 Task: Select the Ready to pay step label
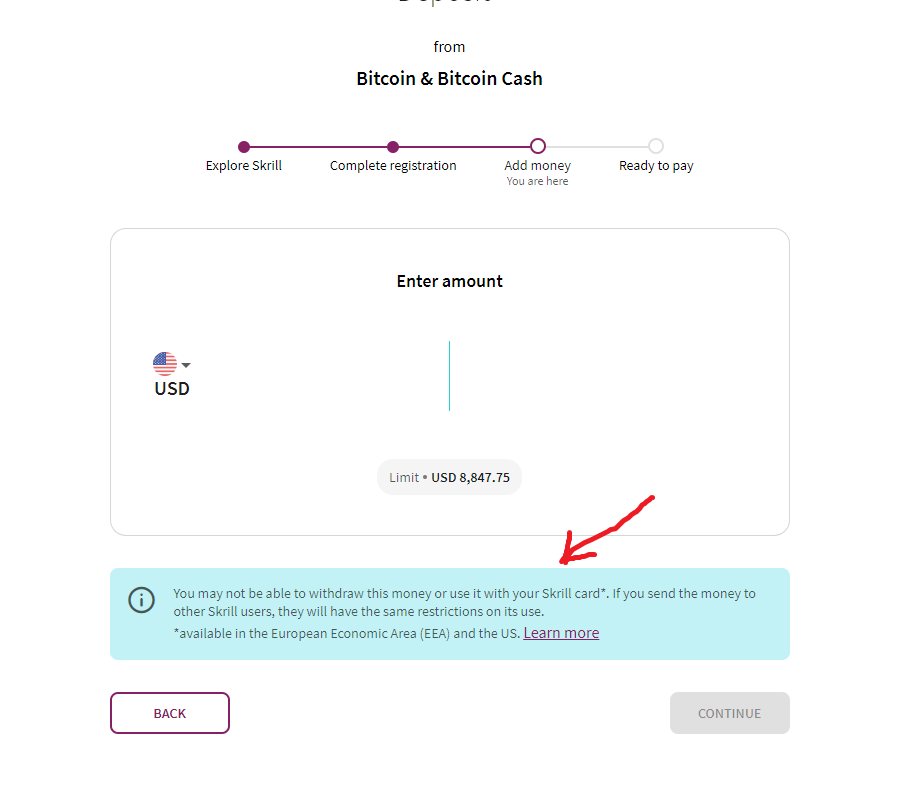pyautogui.click(x=656, y=166)
